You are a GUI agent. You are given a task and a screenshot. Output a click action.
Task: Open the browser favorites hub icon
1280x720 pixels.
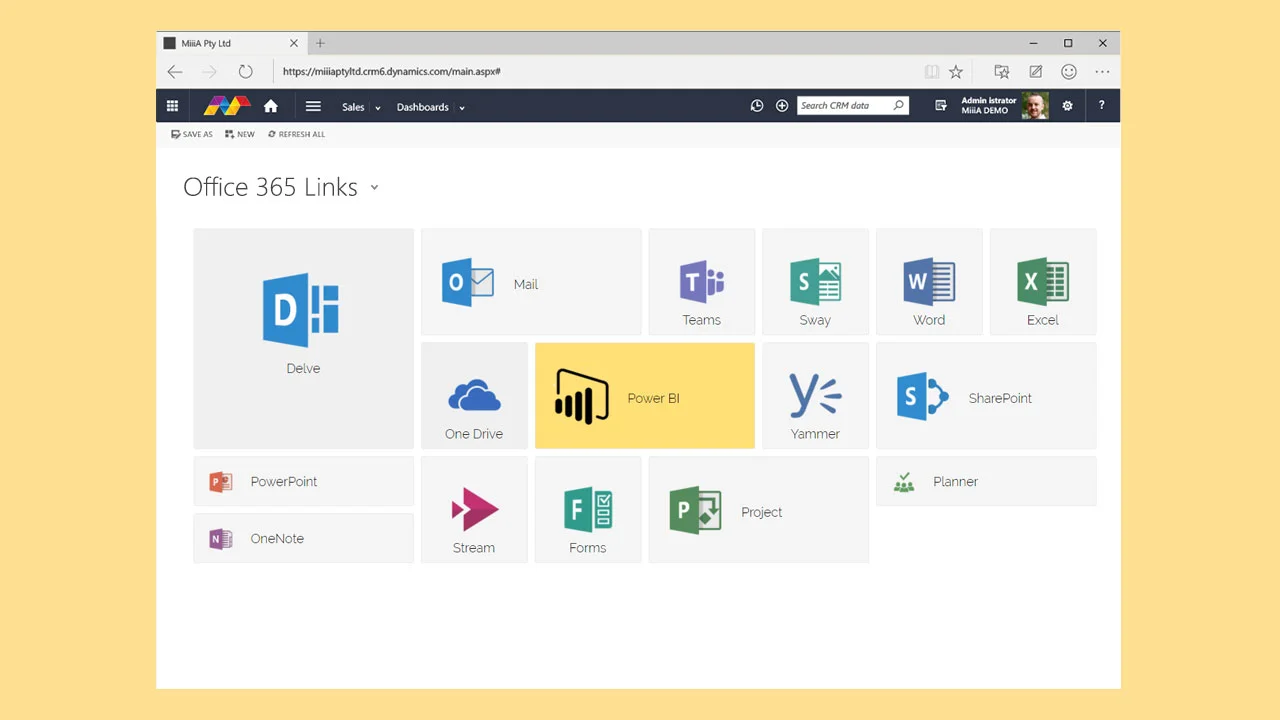coord(1001,72)
